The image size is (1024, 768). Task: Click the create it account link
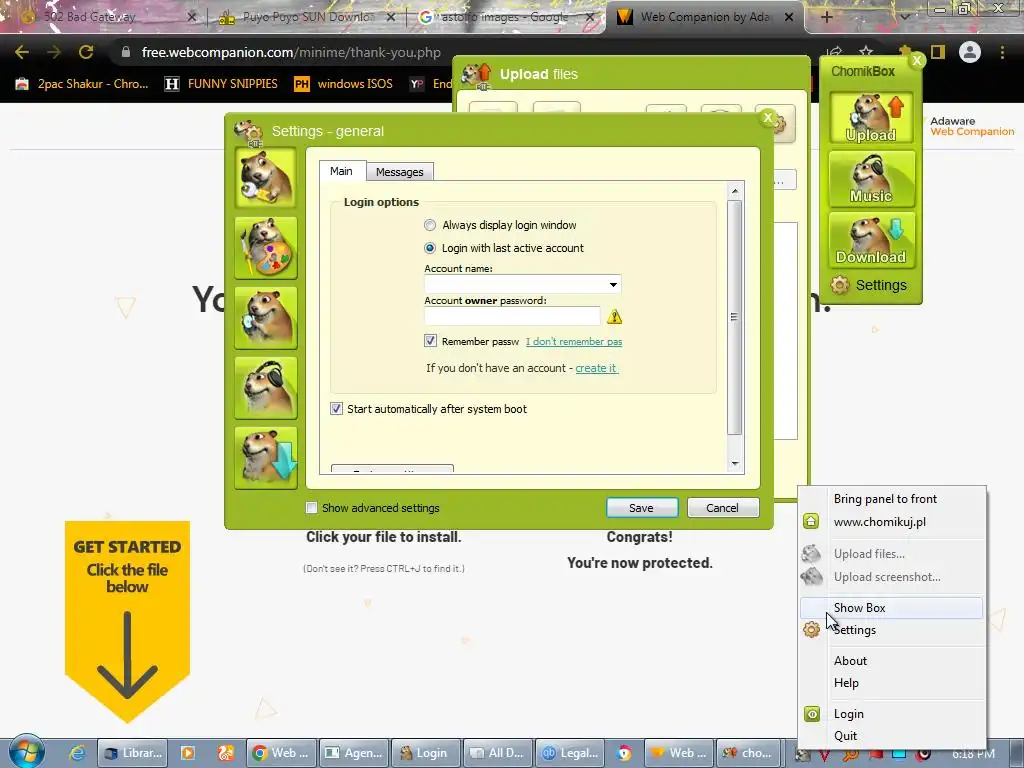point(596,368)
